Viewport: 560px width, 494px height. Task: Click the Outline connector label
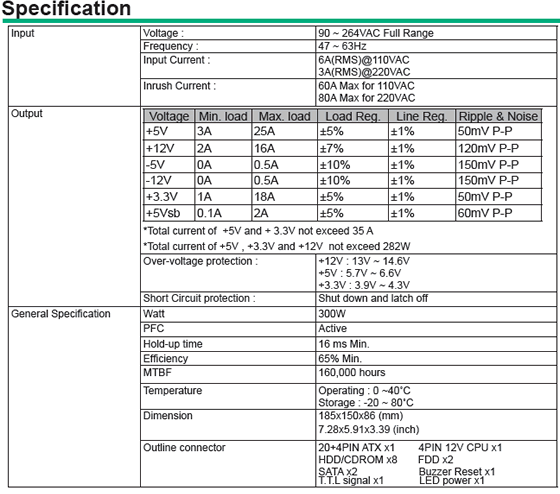(x=184, y=448)
